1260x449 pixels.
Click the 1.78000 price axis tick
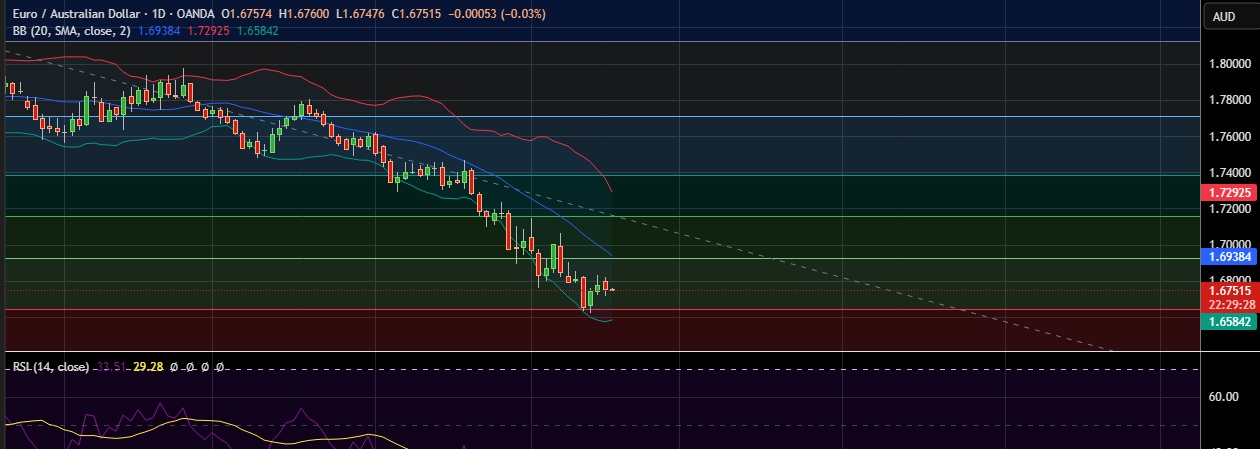pos(1231,99)
